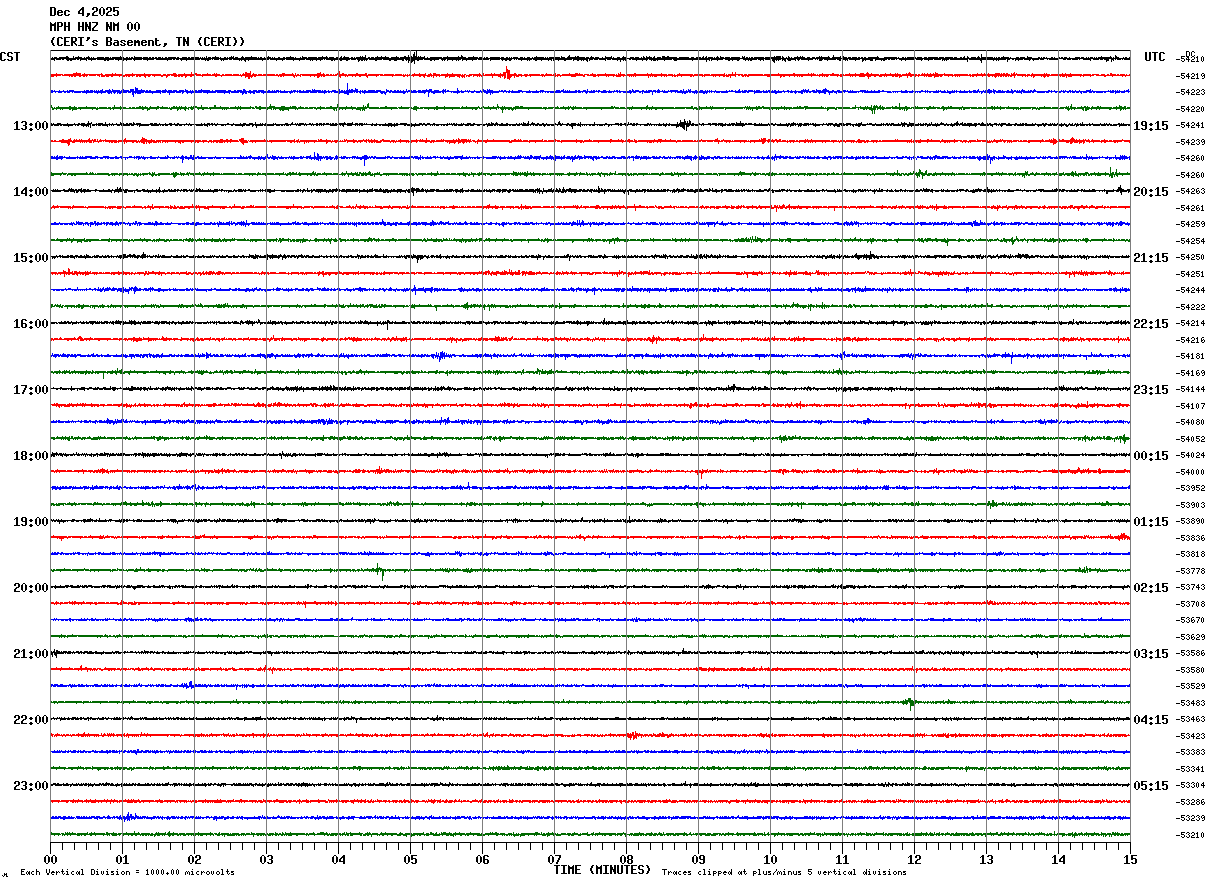Click the 03:15 UTC time label
1210x886 pixels.
[1151, 654]
